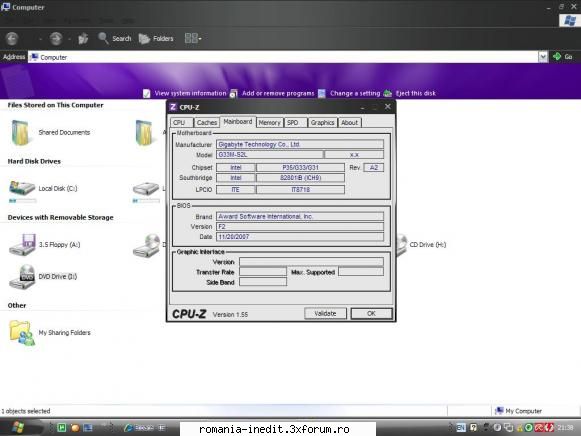The image size is (581, 436).
Task: Click the Award Software International BIOS brand
Action: [300, 216]
